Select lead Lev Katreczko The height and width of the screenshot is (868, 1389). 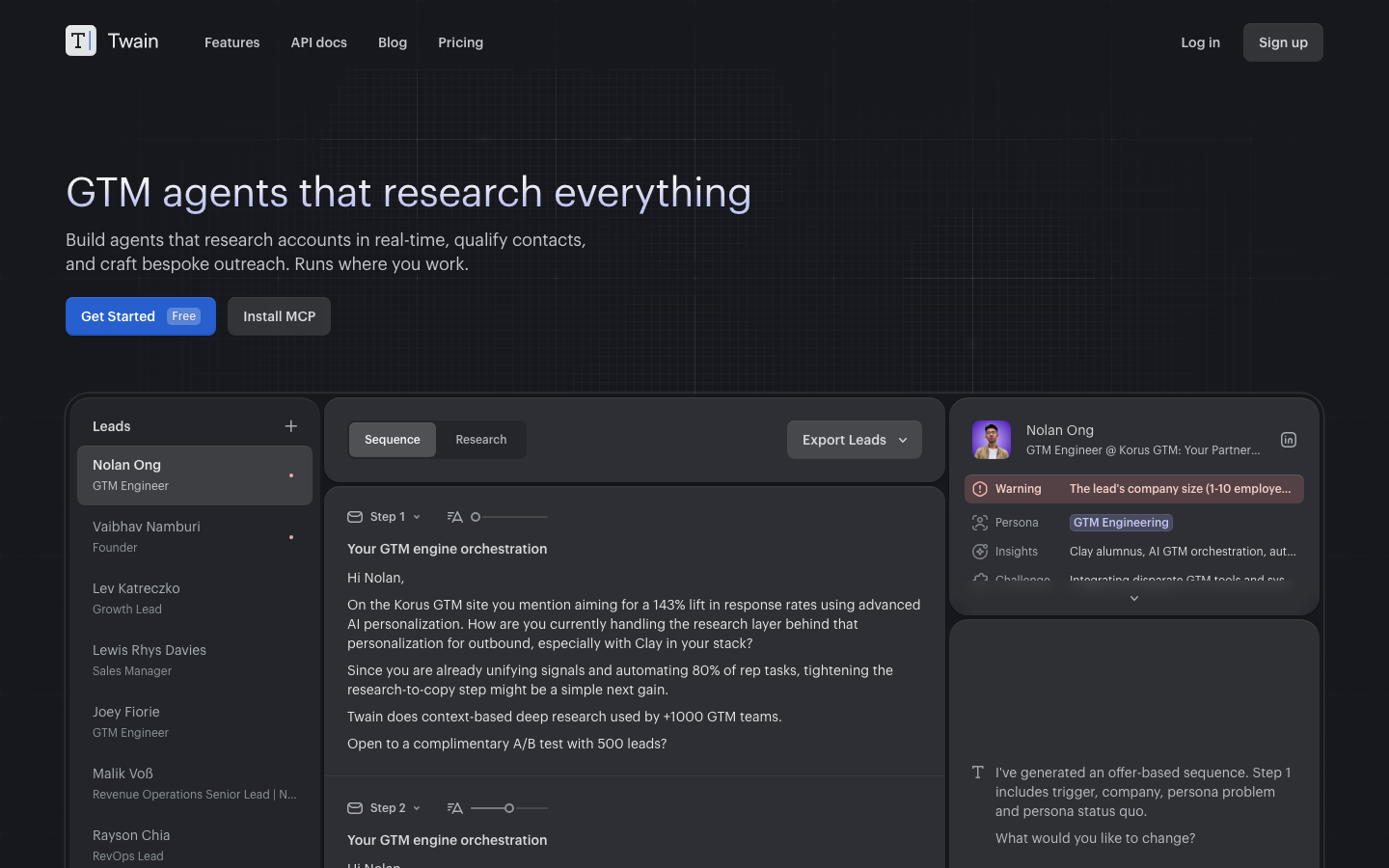point(195,599)
